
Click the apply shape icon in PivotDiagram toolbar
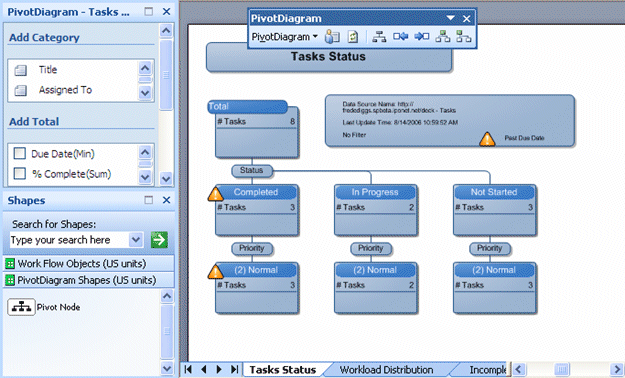(x=332, y=37)
